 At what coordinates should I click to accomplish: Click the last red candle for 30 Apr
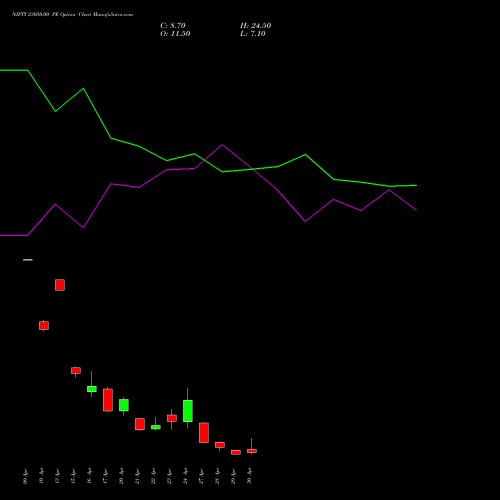252,451
